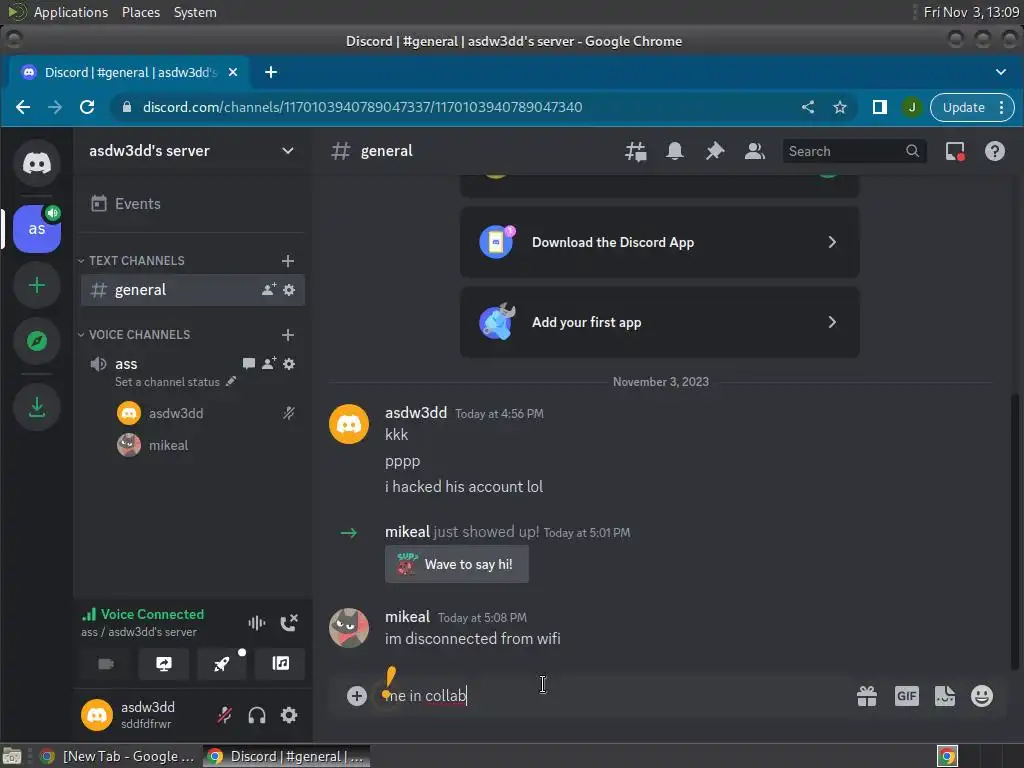1024x768 pixels.
Task: Open a new Chrome tab
Action: click(270, 72)
